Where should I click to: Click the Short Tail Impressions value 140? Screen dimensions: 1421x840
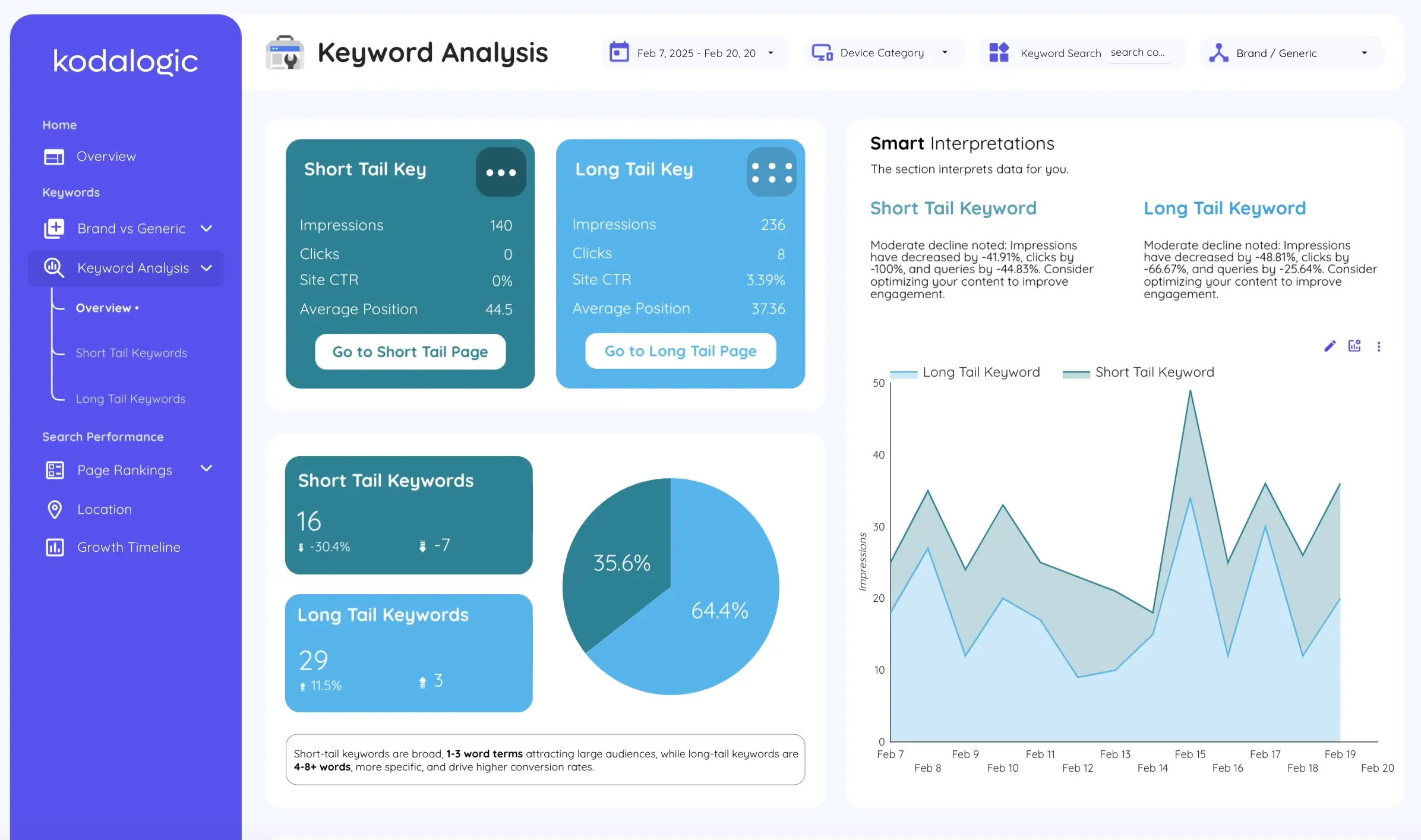[x=501, y=226]
